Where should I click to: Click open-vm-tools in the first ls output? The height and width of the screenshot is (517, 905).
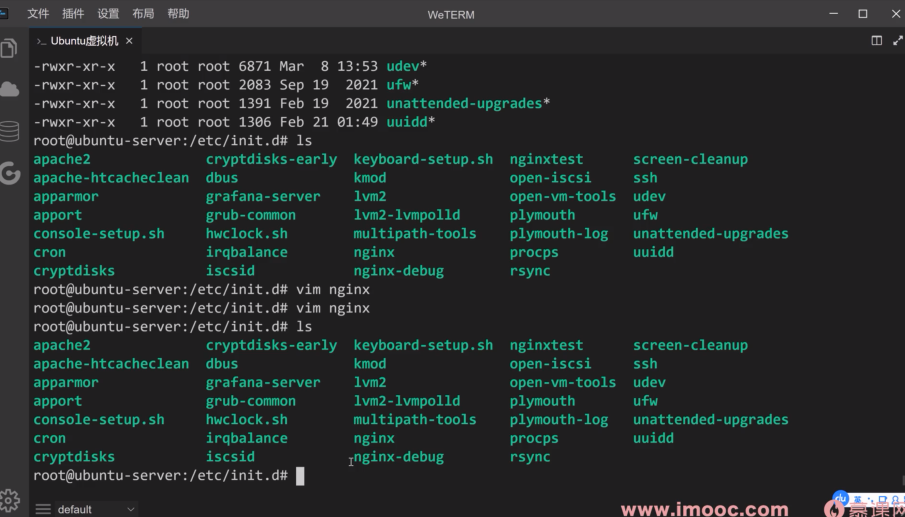tap(563, 196)
